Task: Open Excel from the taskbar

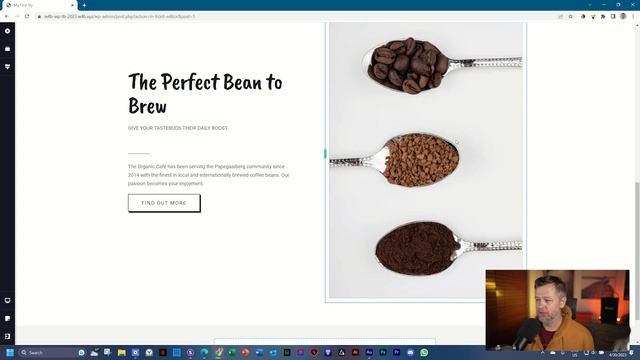Action: pos(232,352)
